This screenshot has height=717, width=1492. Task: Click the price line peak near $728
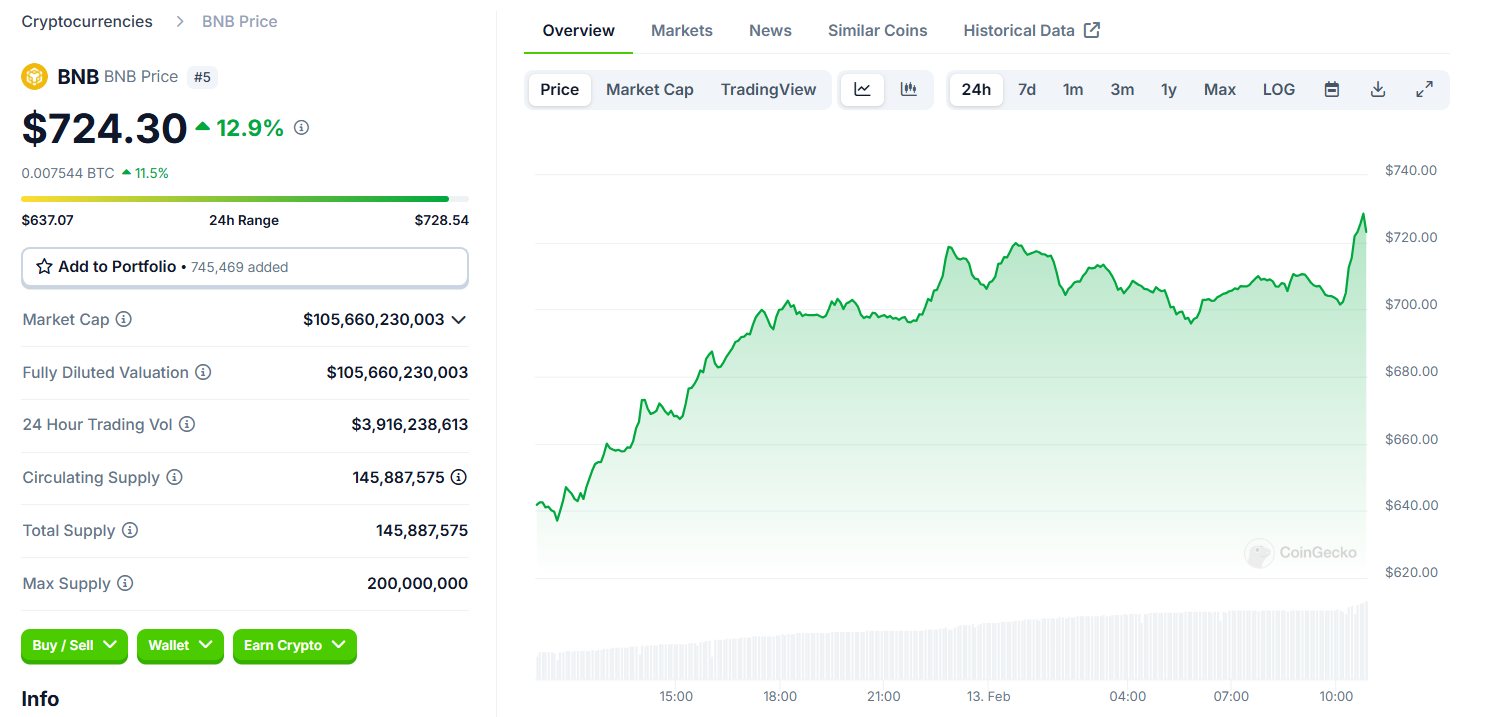tap(1362, 214)
